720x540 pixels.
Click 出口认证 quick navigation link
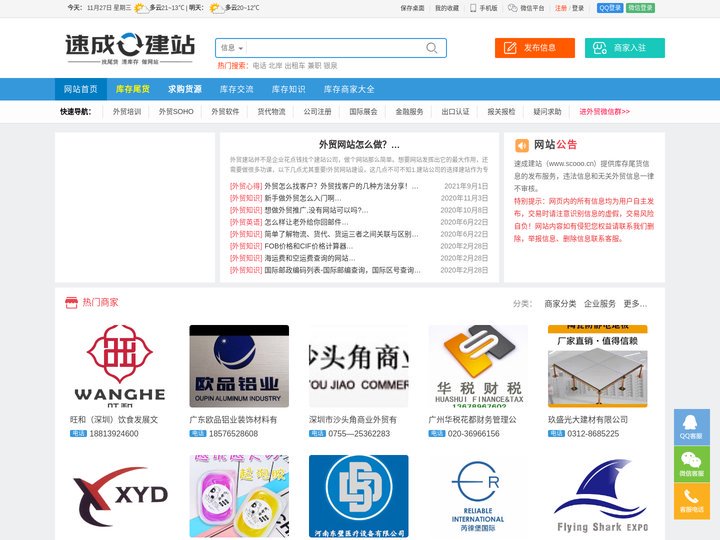[x=456, y=112]
